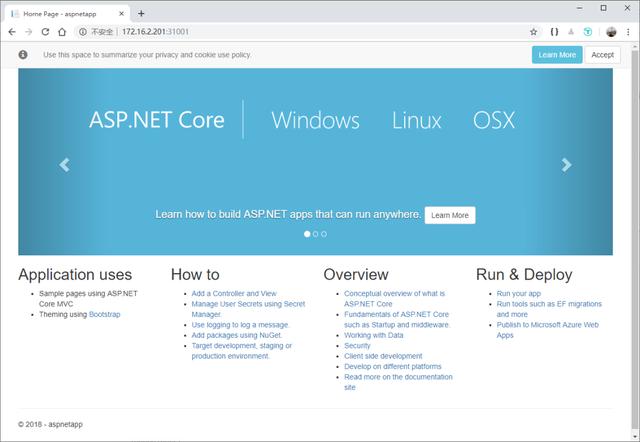Select the Home Page - aspnetapp tab

pyautogui.click(x=68, y=13)
